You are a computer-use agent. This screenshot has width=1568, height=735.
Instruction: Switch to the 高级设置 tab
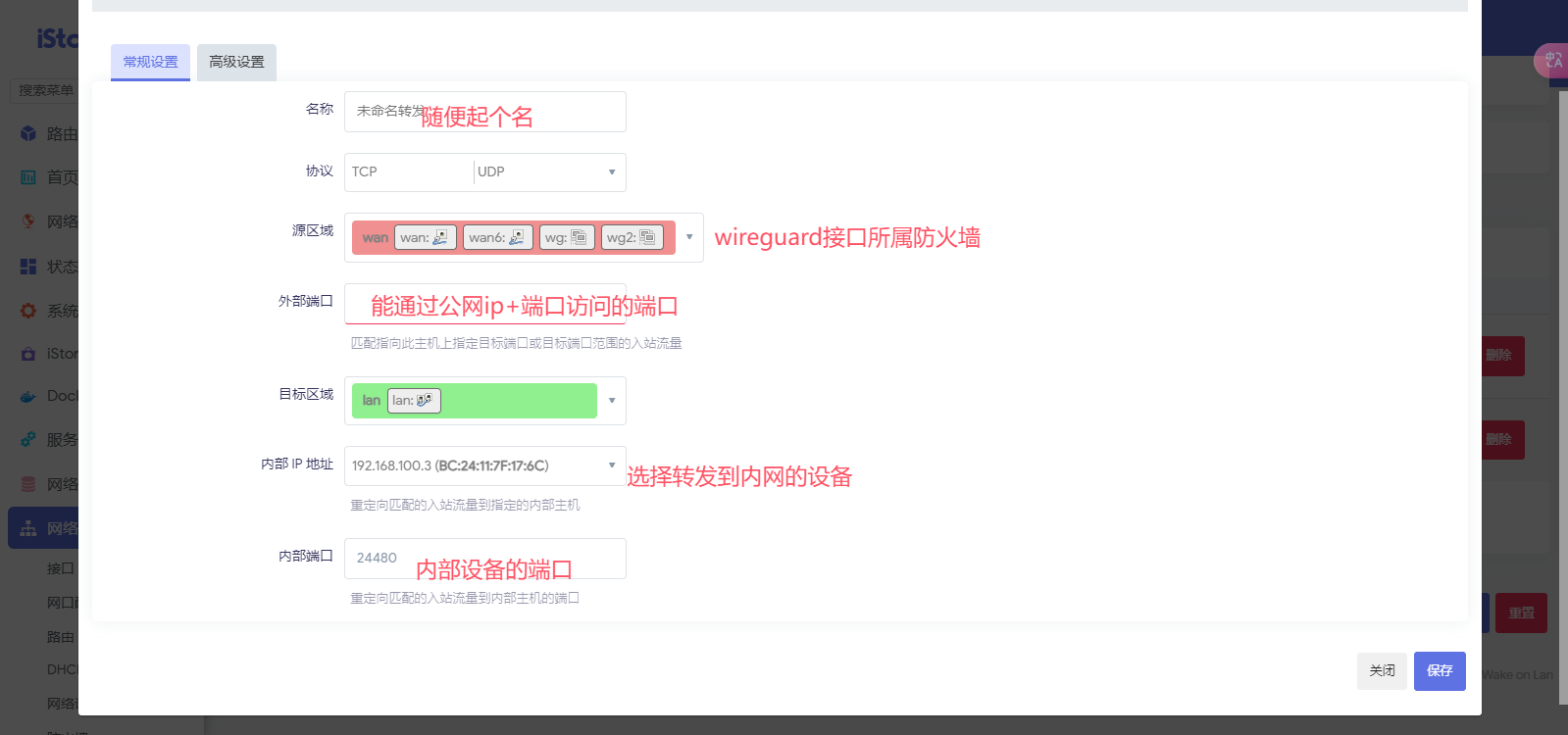[x=236, y=62]
